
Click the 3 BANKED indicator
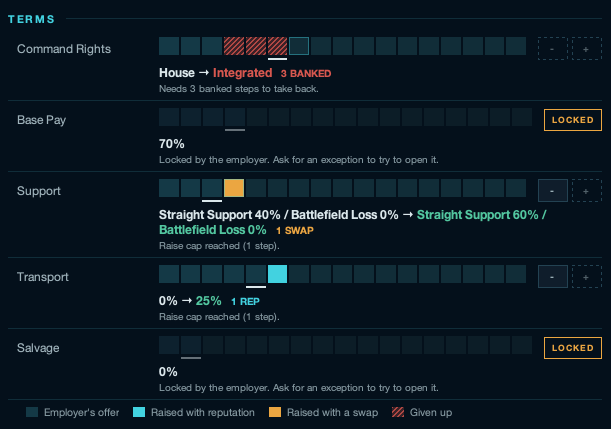pos(306,74)
